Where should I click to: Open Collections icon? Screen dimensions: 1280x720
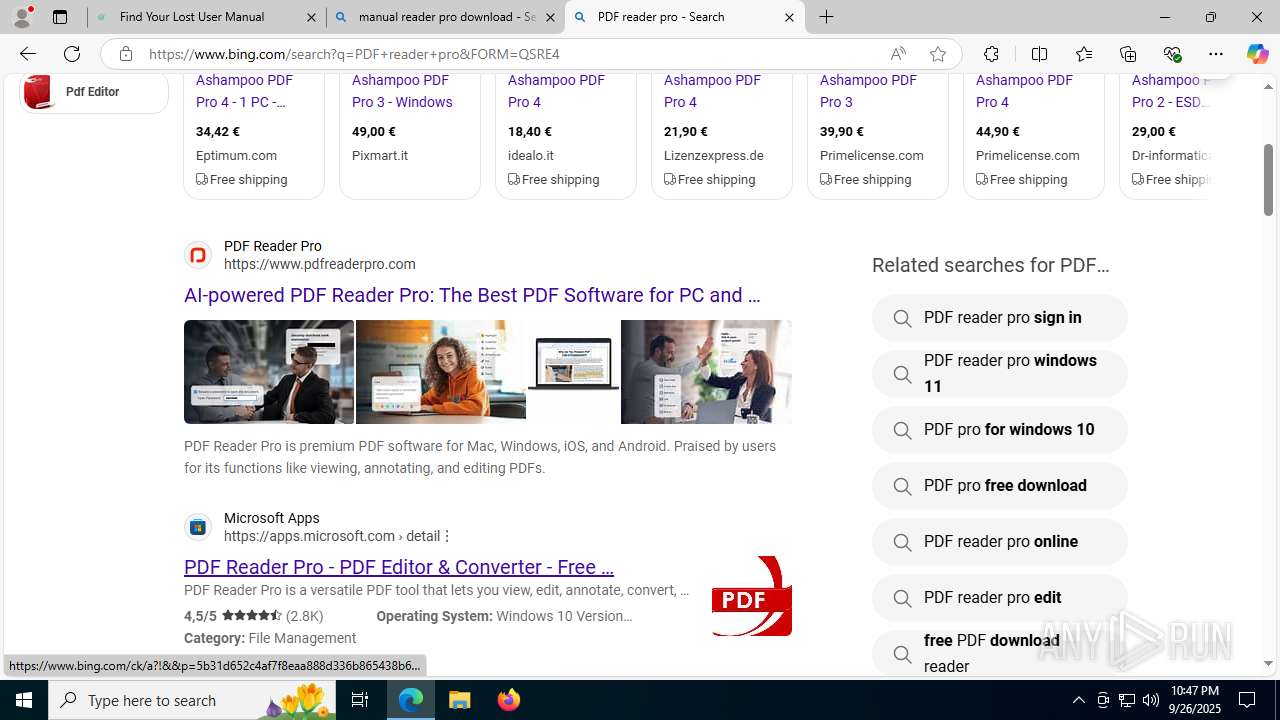pos(1128,54)
